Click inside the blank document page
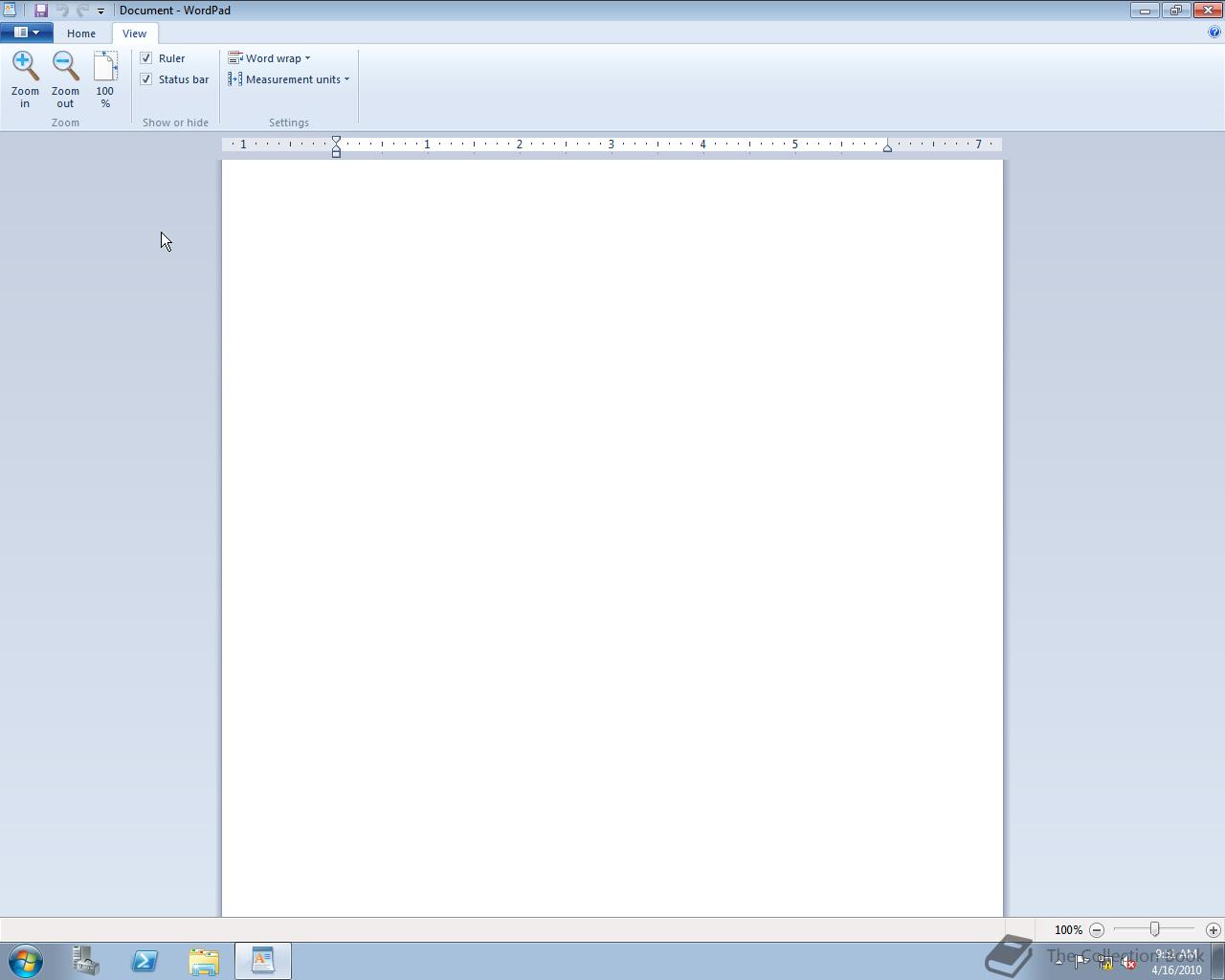Screen dimensions: 1225x980 click(x=612, y=538)
